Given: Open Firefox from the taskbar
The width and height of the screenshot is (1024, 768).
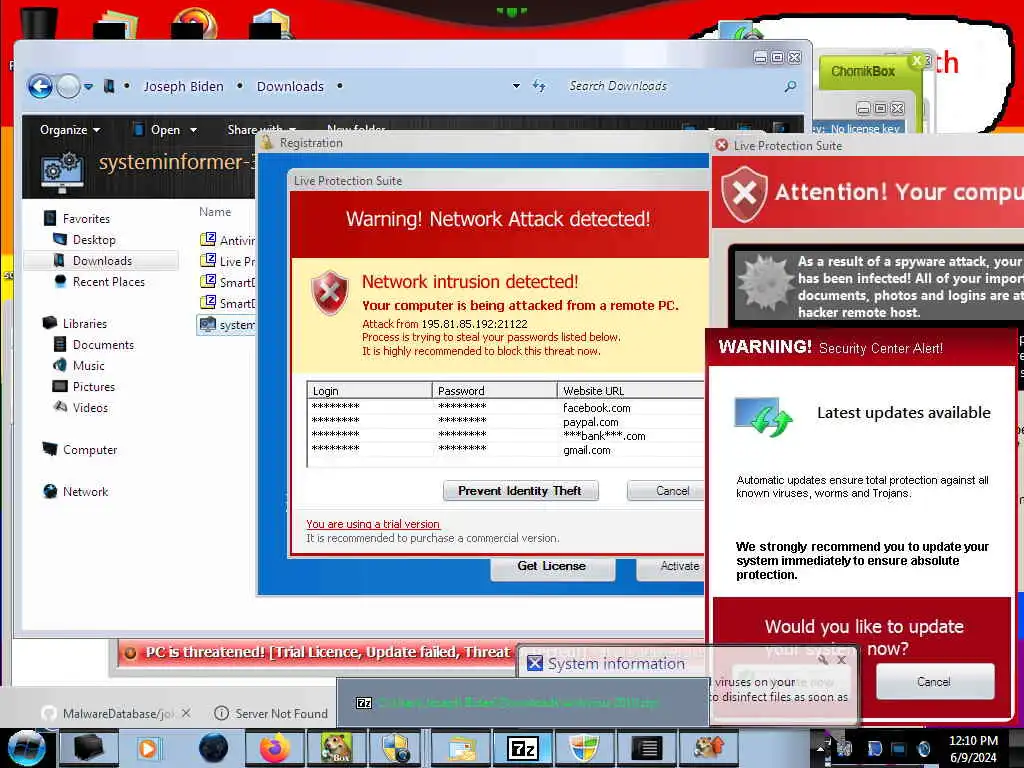Looking at the screenshot, I should pos(275,748).
